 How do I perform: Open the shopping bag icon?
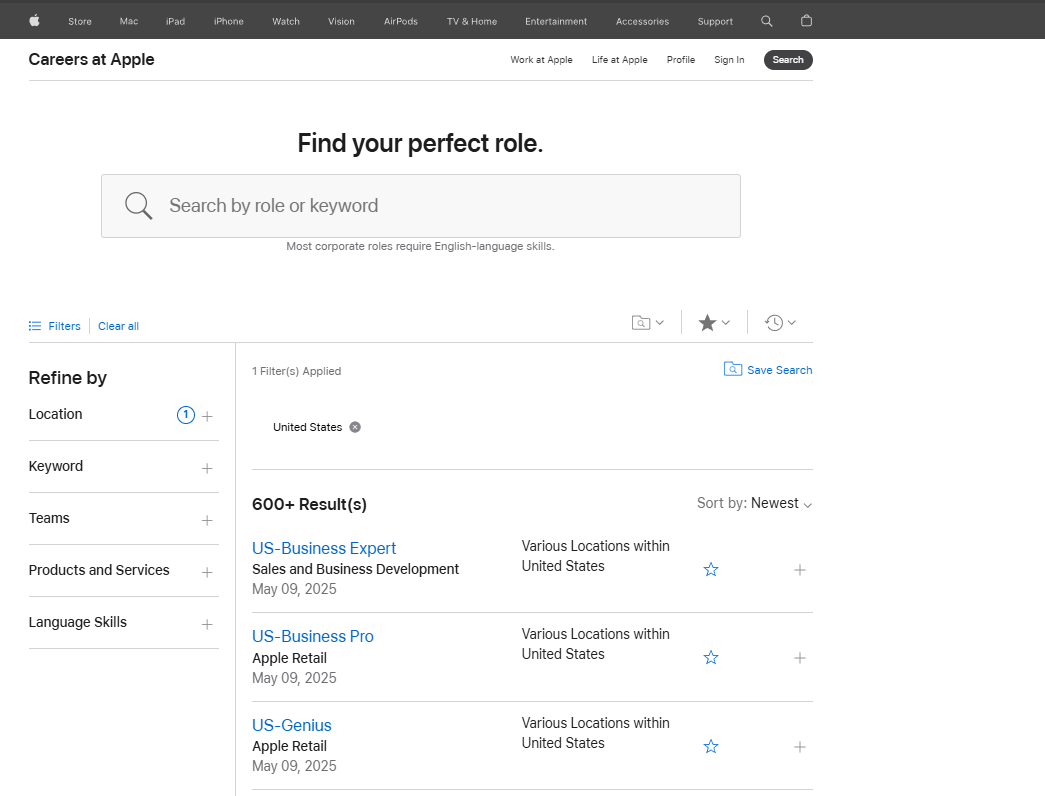pos(806,21)
